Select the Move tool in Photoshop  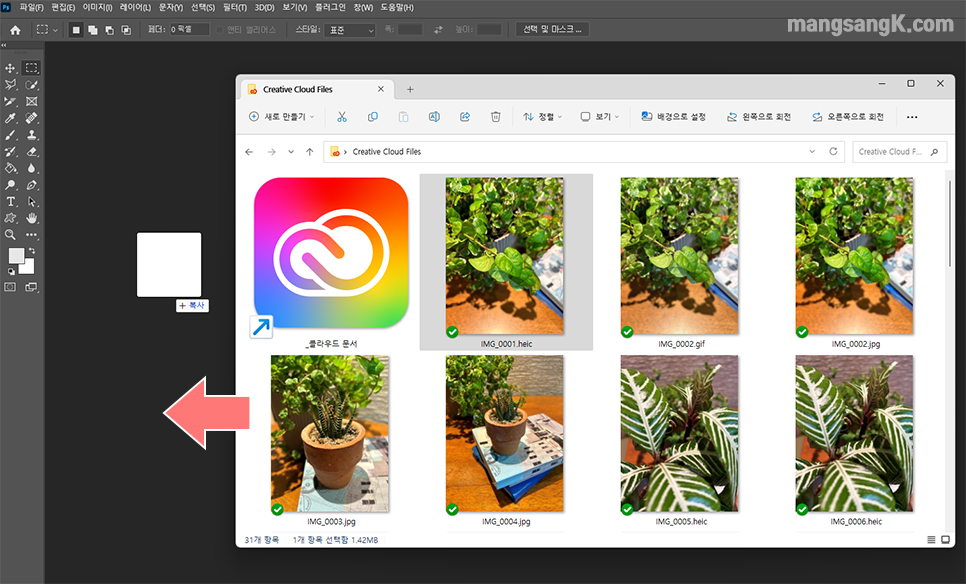tap(10, 68)
